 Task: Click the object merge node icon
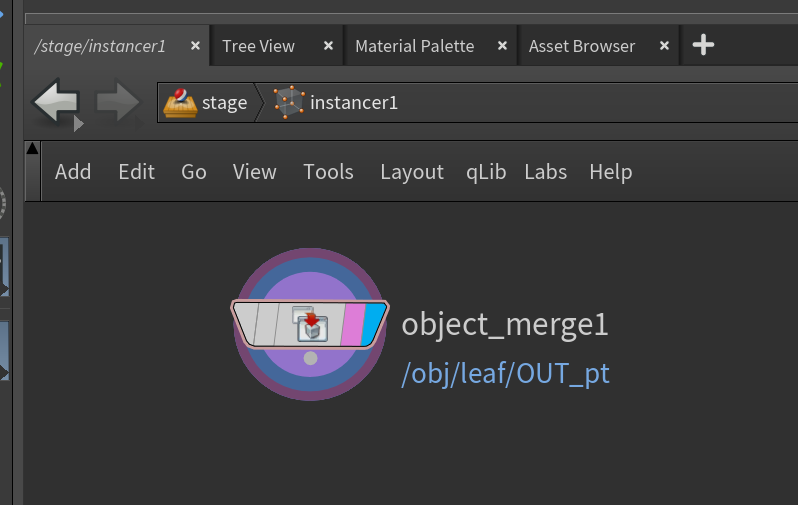tap(310, 323)
